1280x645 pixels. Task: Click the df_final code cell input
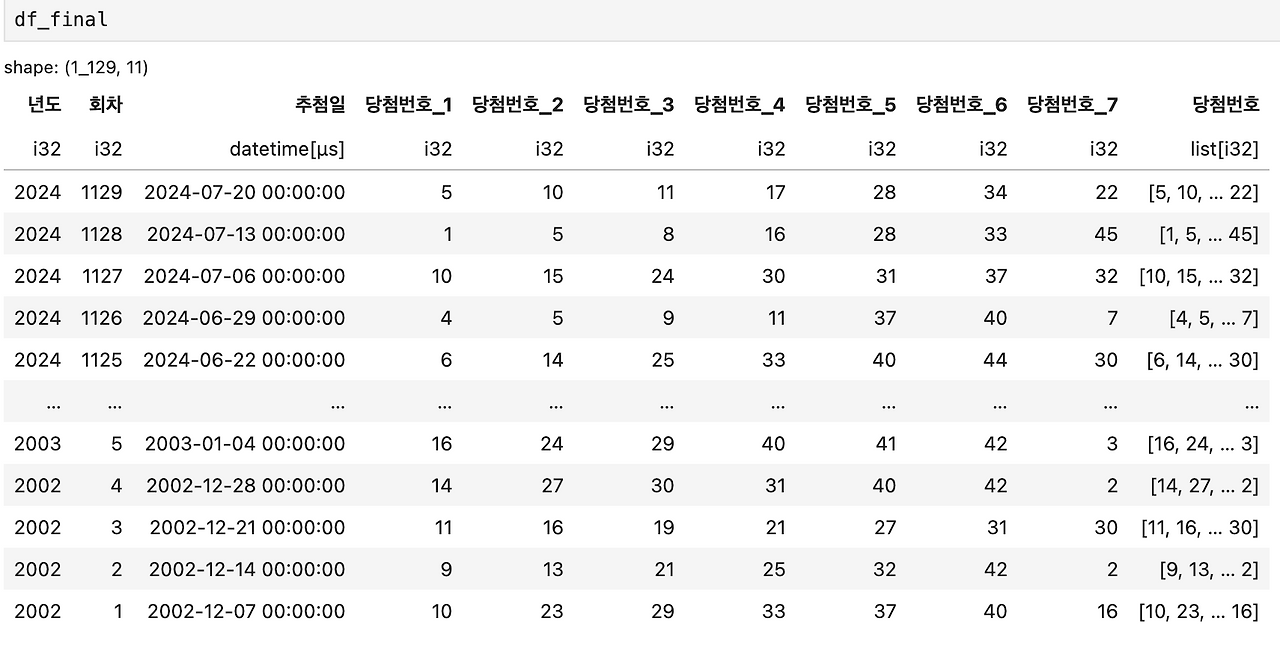(x=640, y=20)
